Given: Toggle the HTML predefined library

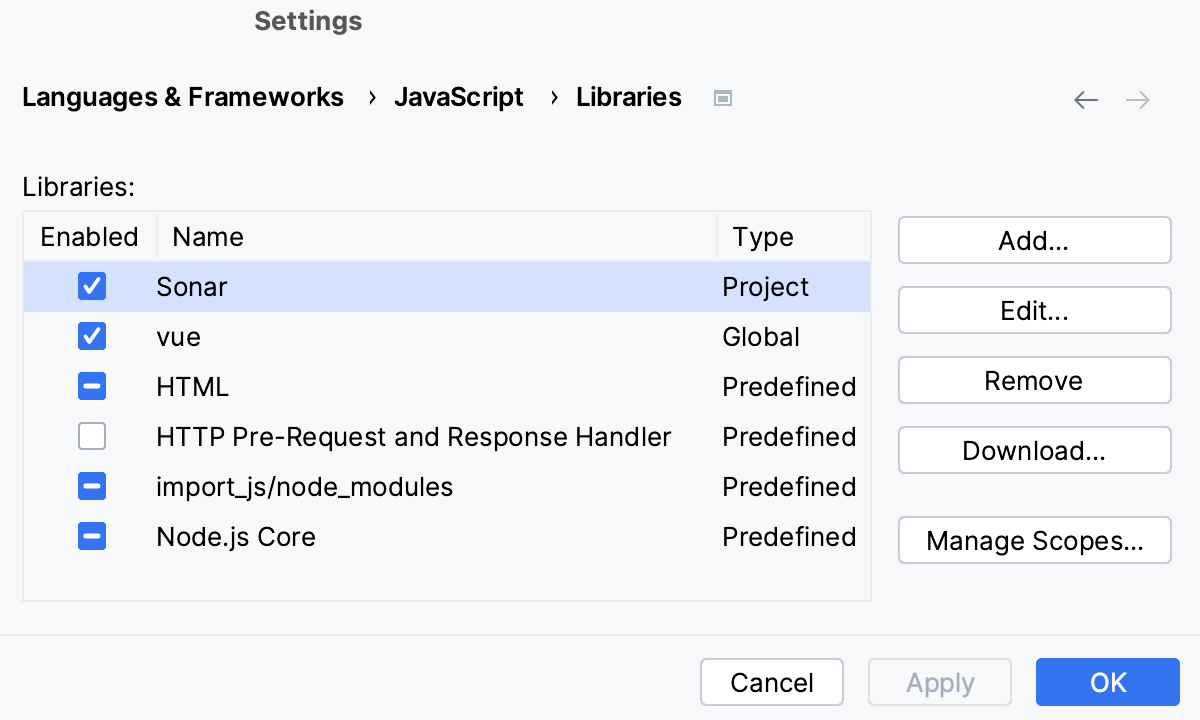Looking at the screenshot, I should pos(91,386).
